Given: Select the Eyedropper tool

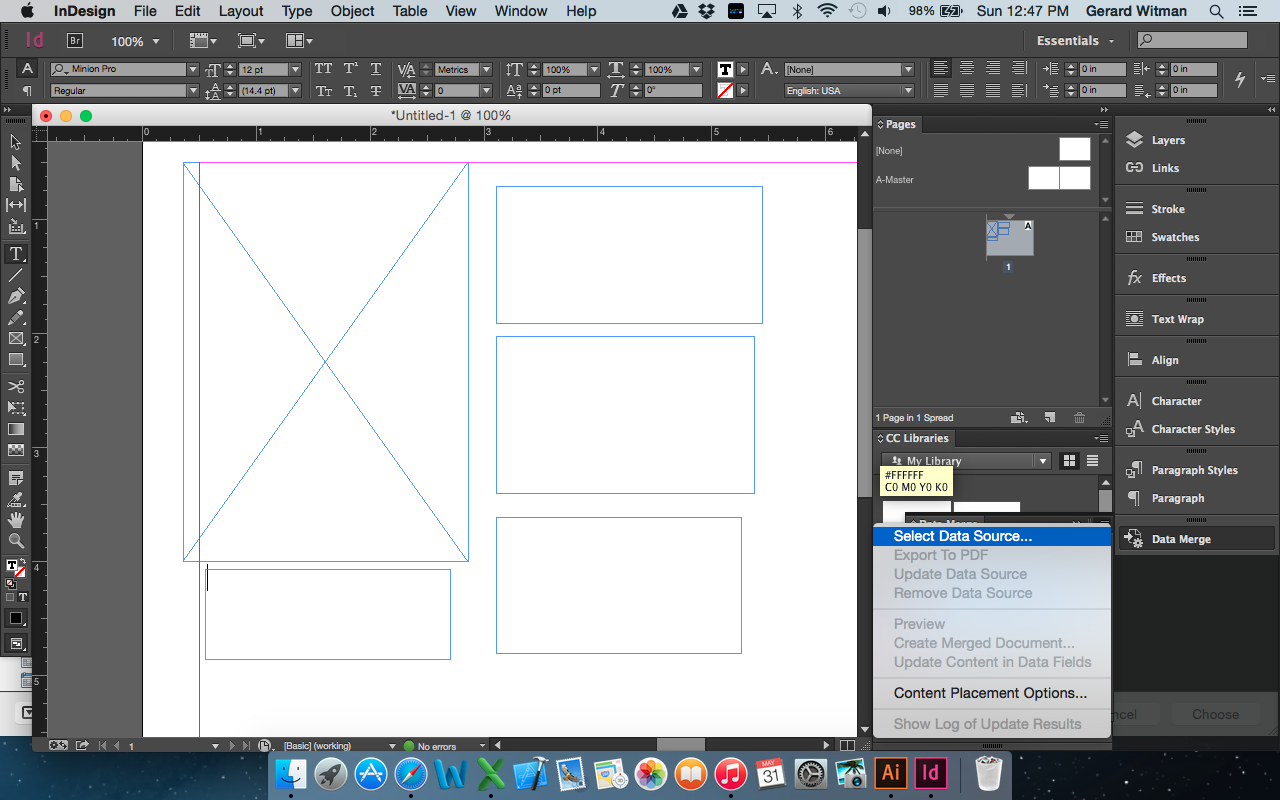Looking at the screenshot, I should (x=16, y=499).
